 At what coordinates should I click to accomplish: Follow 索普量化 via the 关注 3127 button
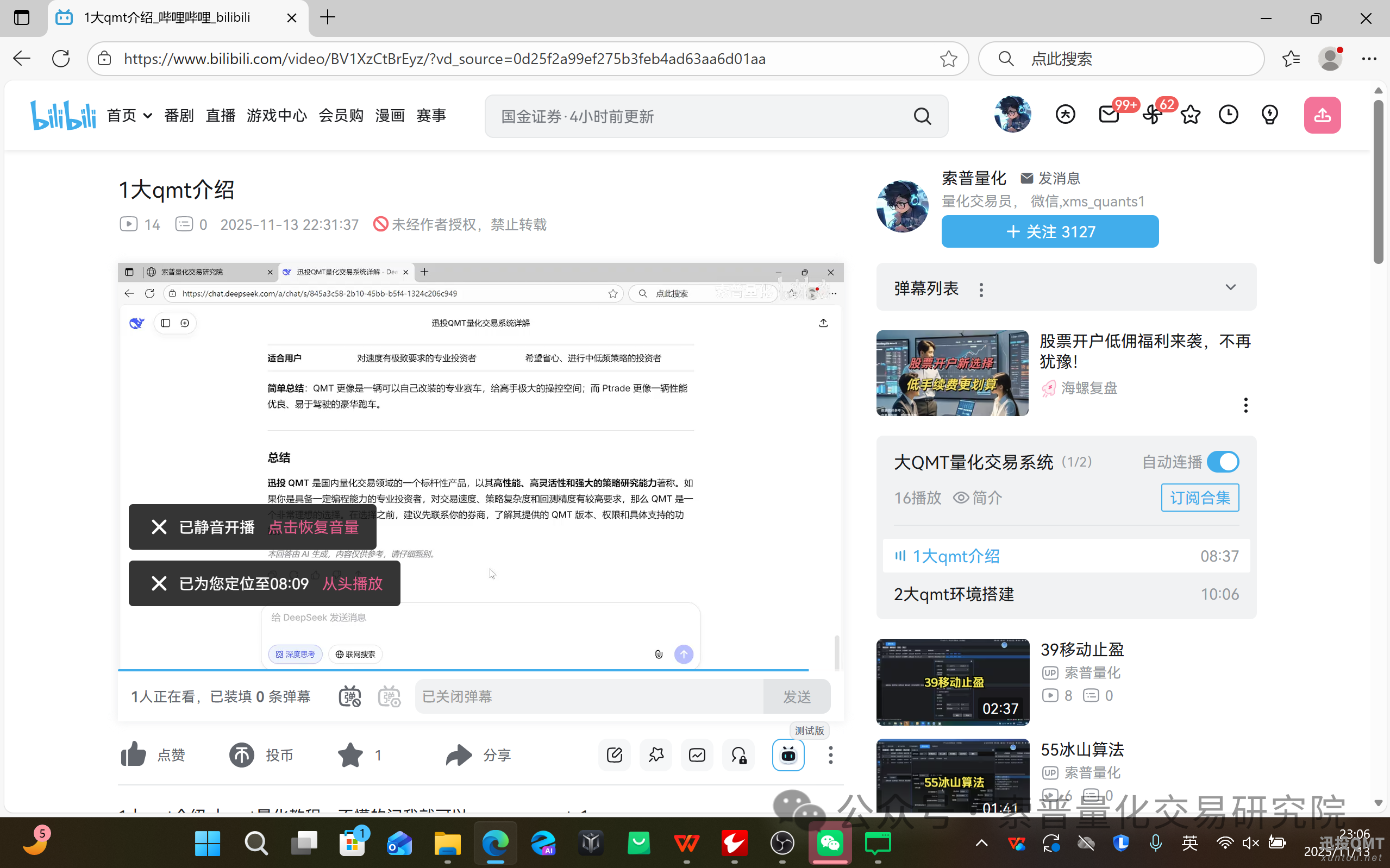pos(1049,231)
